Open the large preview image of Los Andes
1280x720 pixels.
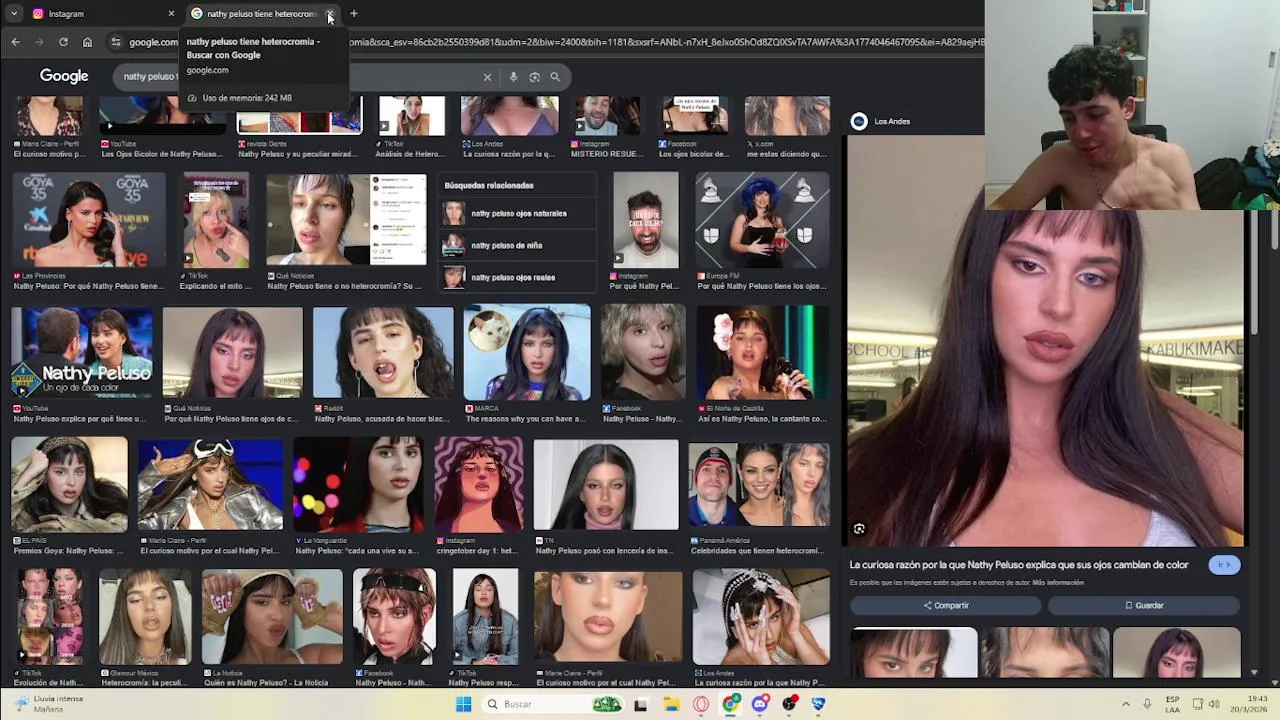click(1046, 342)
